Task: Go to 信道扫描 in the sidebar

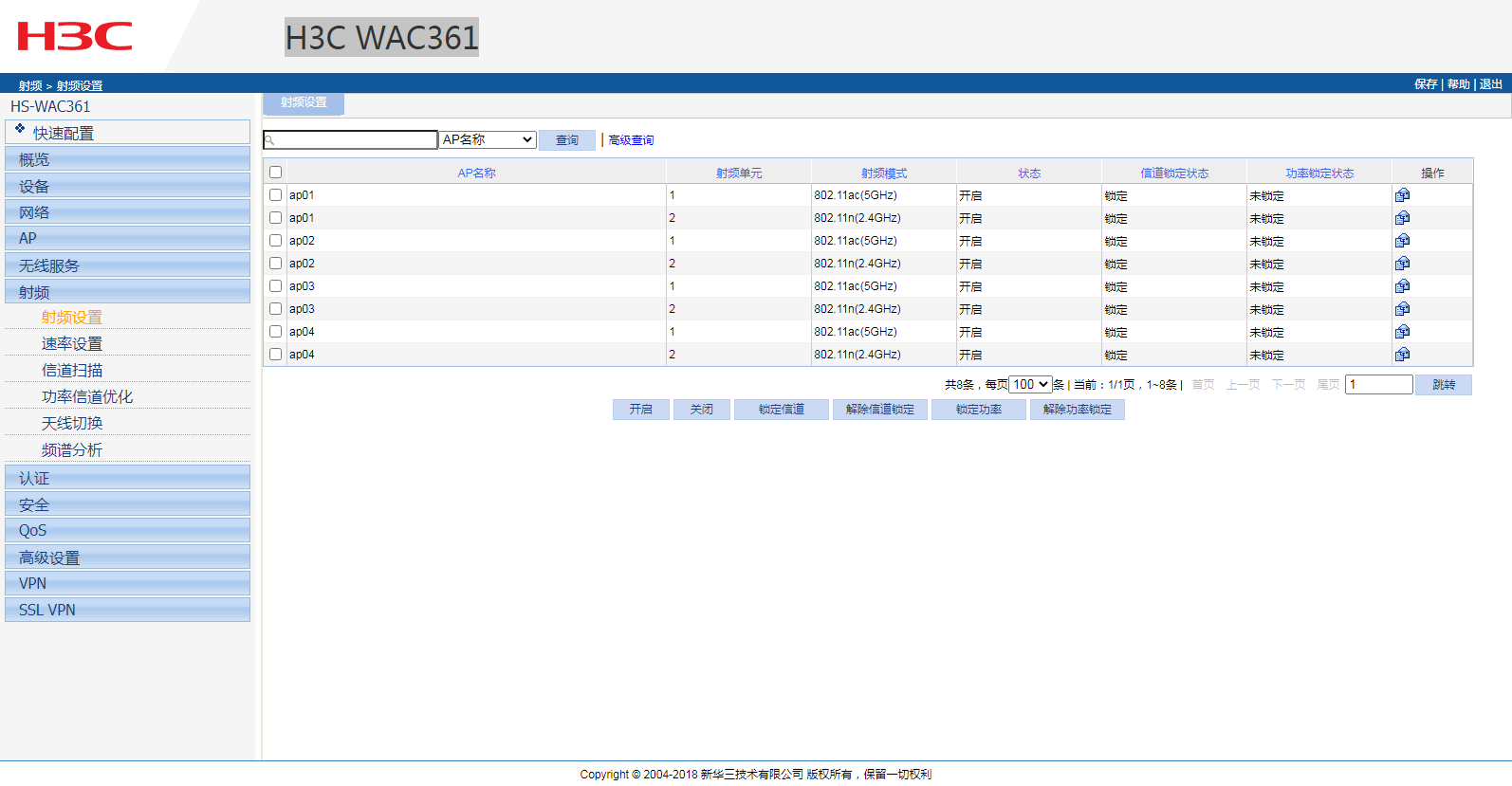Action: click(71, 371)
